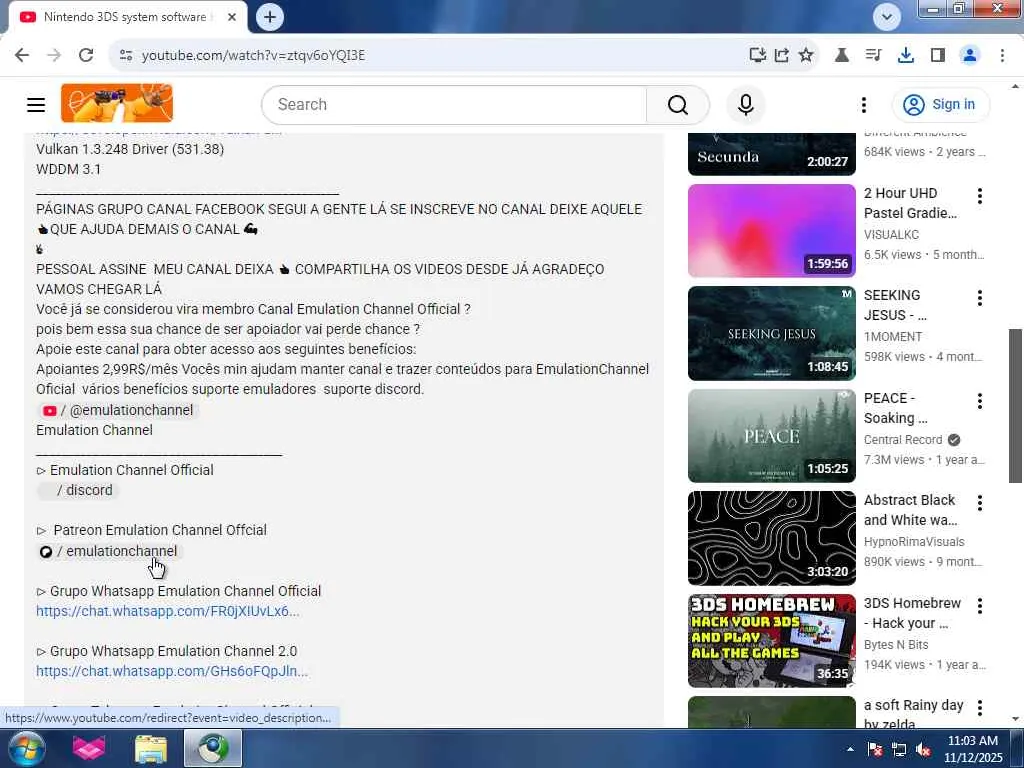This screenshot has height=768, width=1024.
Task: Open the SEEKING JESUS video thumbnail
Action: [771, 333]
